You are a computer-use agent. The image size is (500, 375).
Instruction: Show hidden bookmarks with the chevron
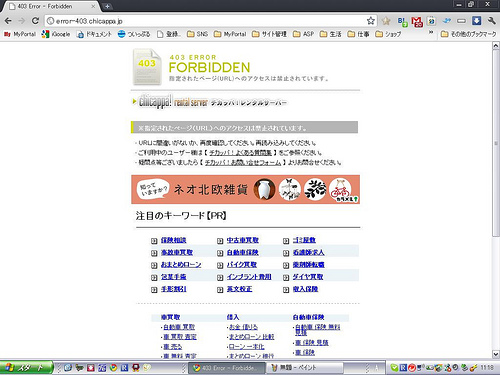[431, 33]
